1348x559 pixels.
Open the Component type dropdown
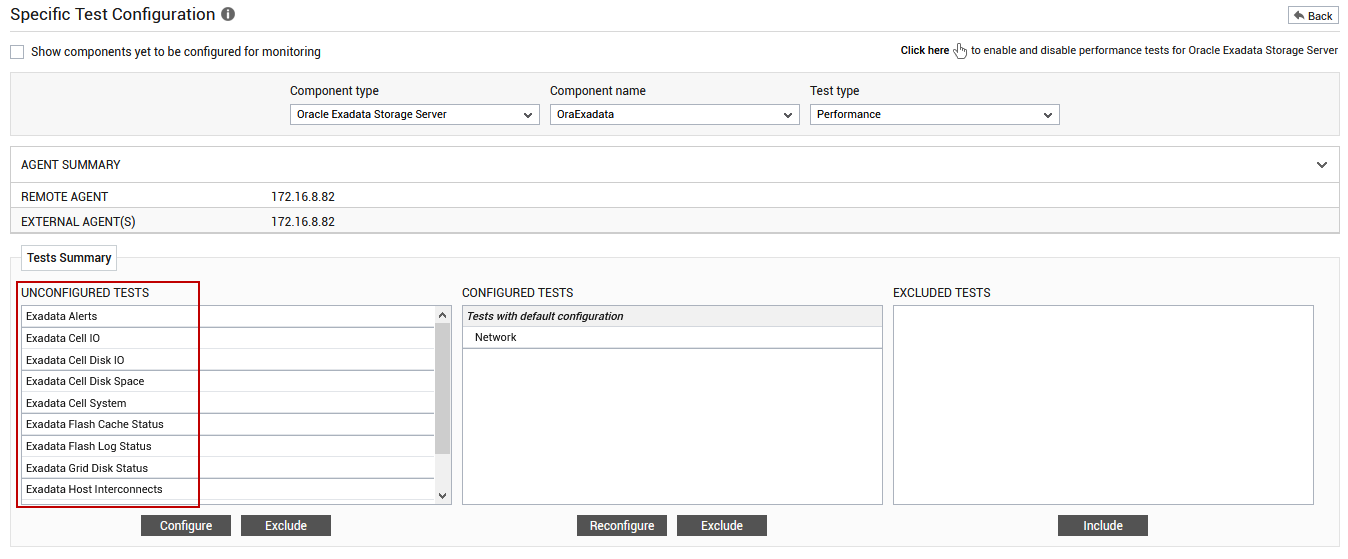click(x=415, y=115)
